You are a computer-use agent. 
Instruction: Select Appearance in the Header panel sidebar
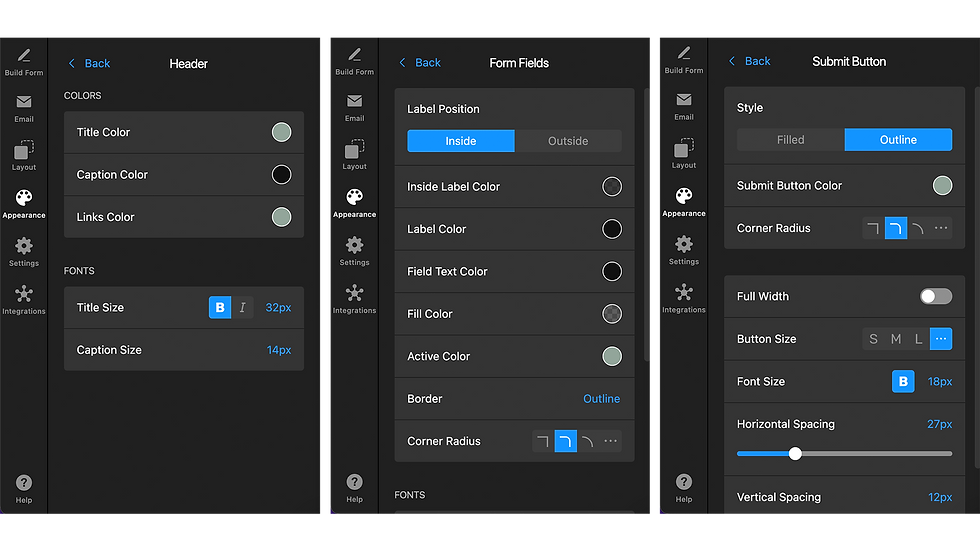pyautogui.click(x=24, y=204)
